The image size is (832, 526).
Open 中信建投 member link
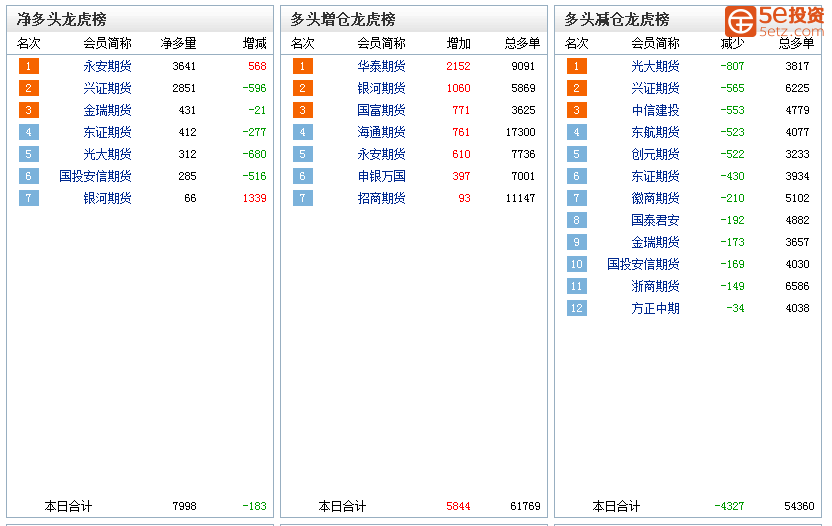point(655,110)
